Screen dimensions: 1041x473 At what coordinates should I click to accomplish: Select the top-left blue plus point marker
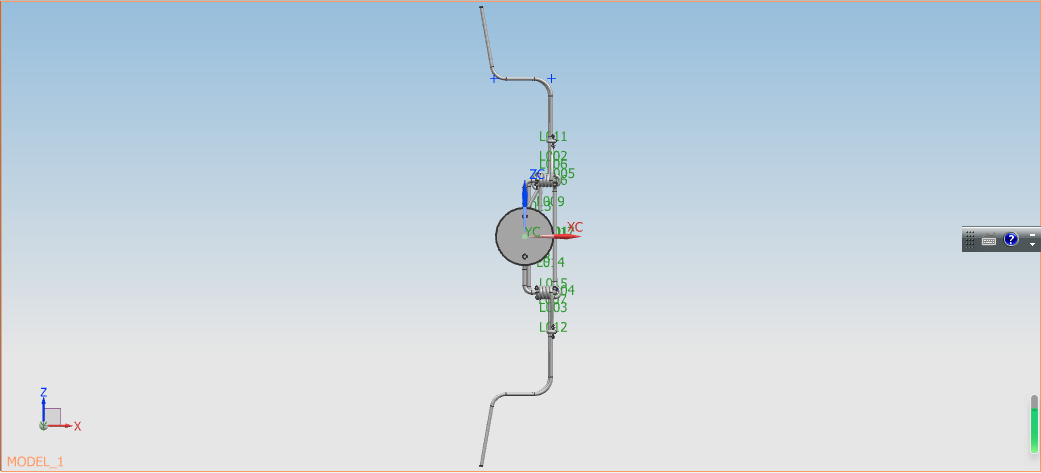[493, 78]
